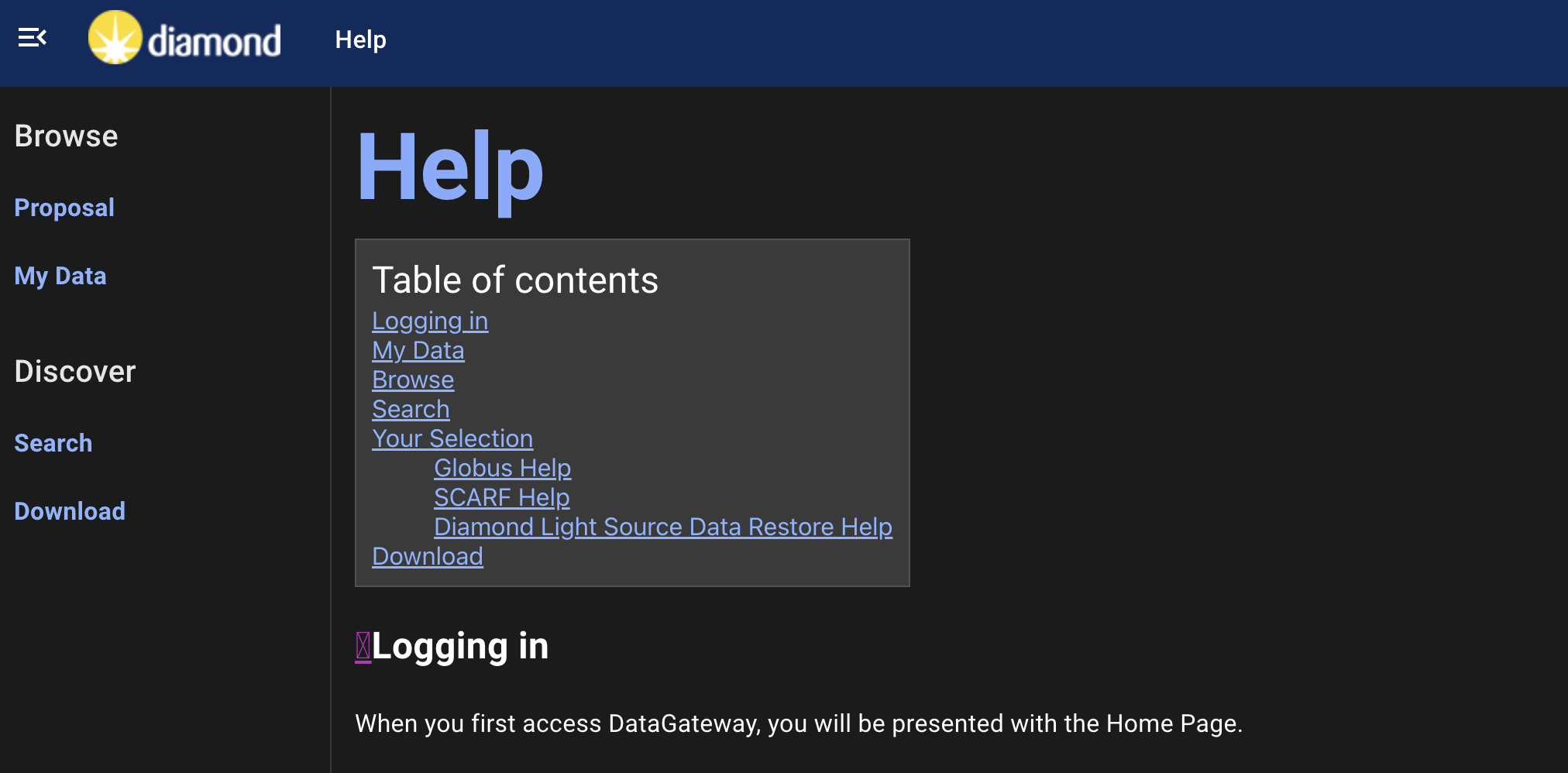Open the Search entry in the table of contents
Screen dimensions: 1568x773
(411, 409)
